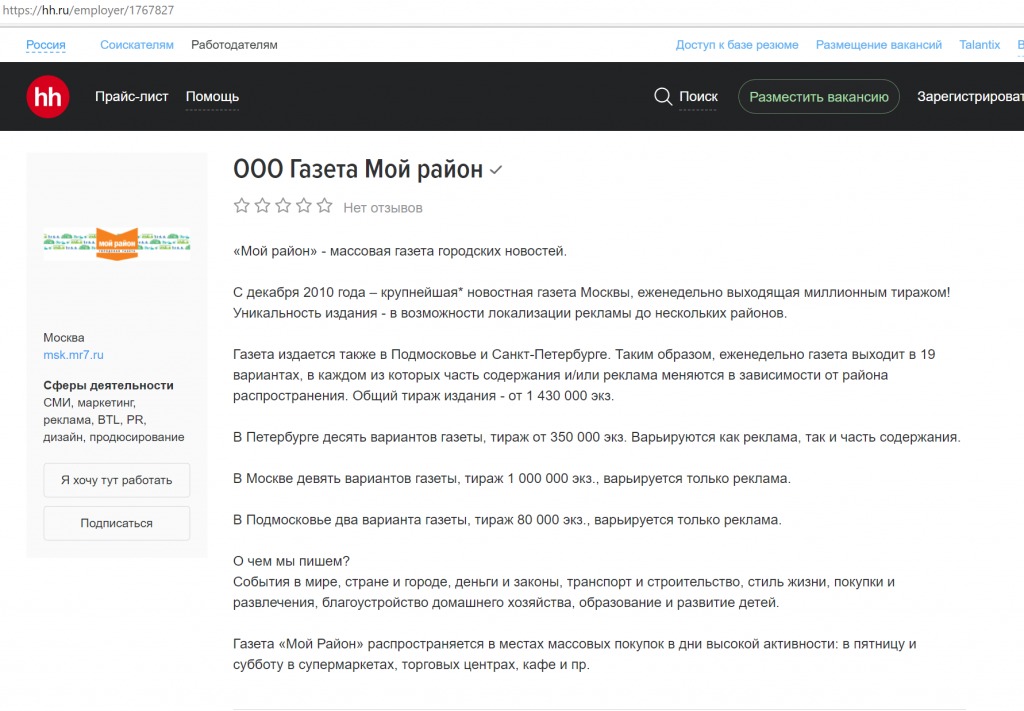Click the verified checkmark beside company name
The width and height of the screenshot is (1024, 711).
point(496,170)
